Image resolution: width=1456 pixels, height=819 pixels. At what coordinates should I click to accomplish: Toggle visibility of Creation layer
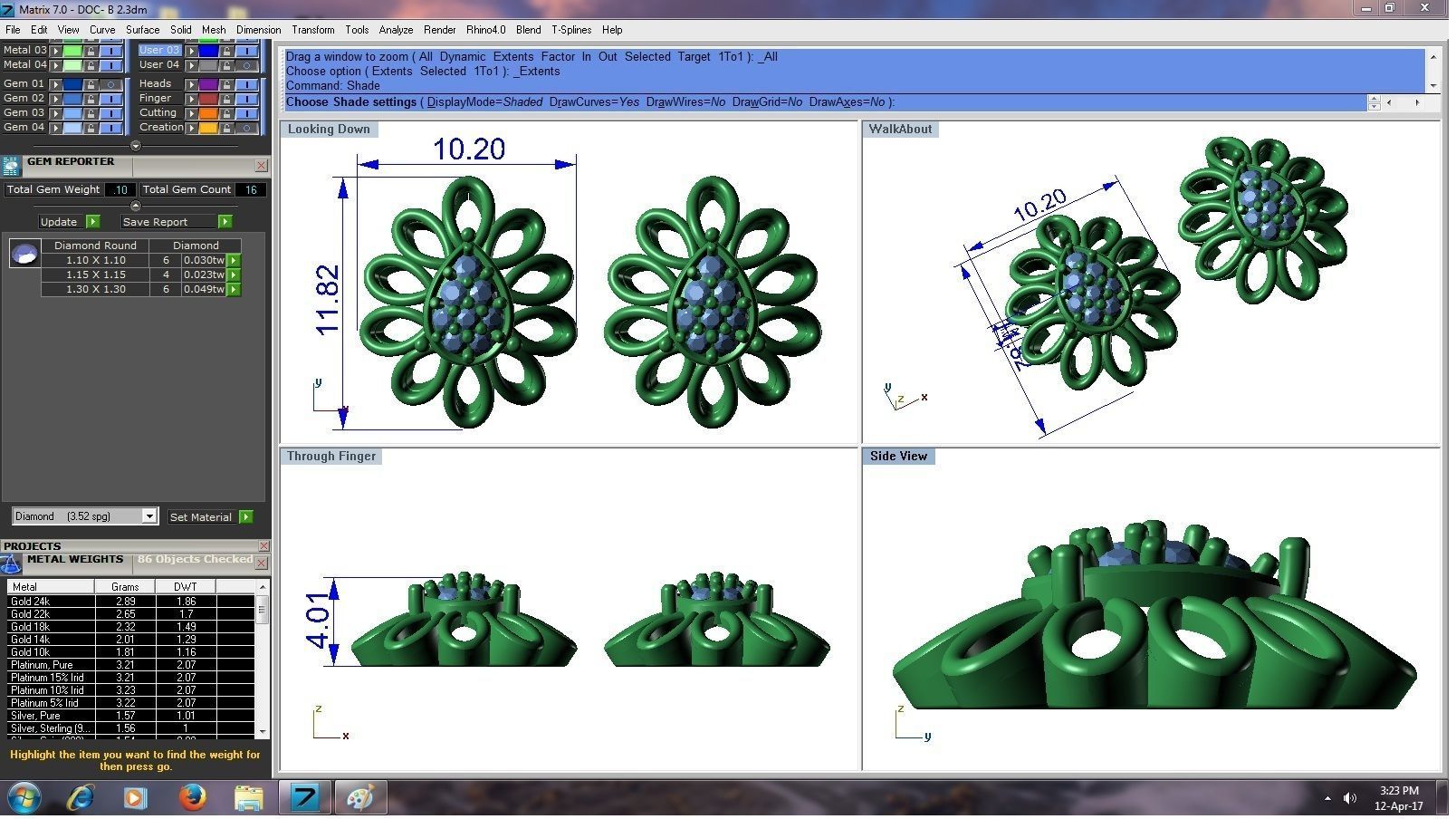point(247,128)
